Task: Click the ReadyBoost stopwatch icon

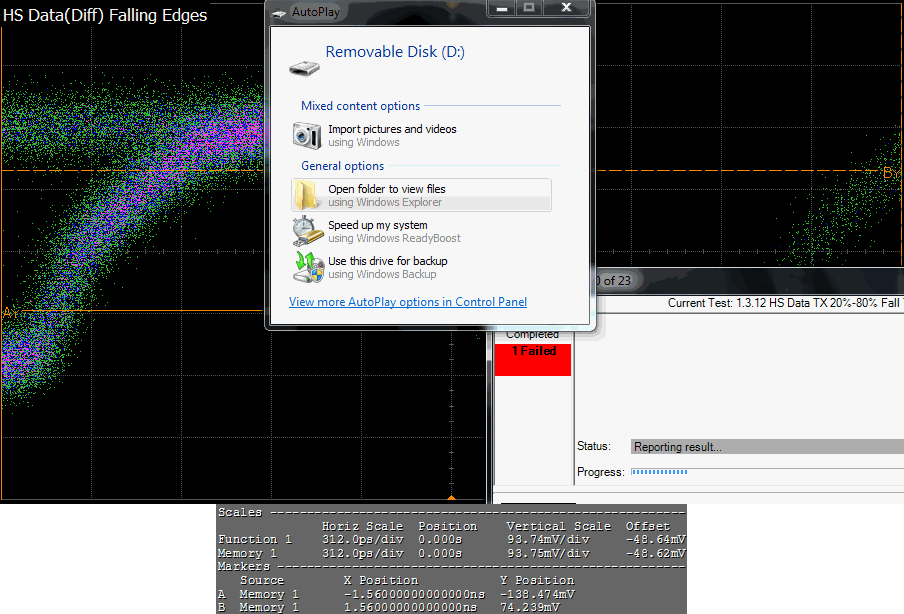Action: [x=307, y=231]
